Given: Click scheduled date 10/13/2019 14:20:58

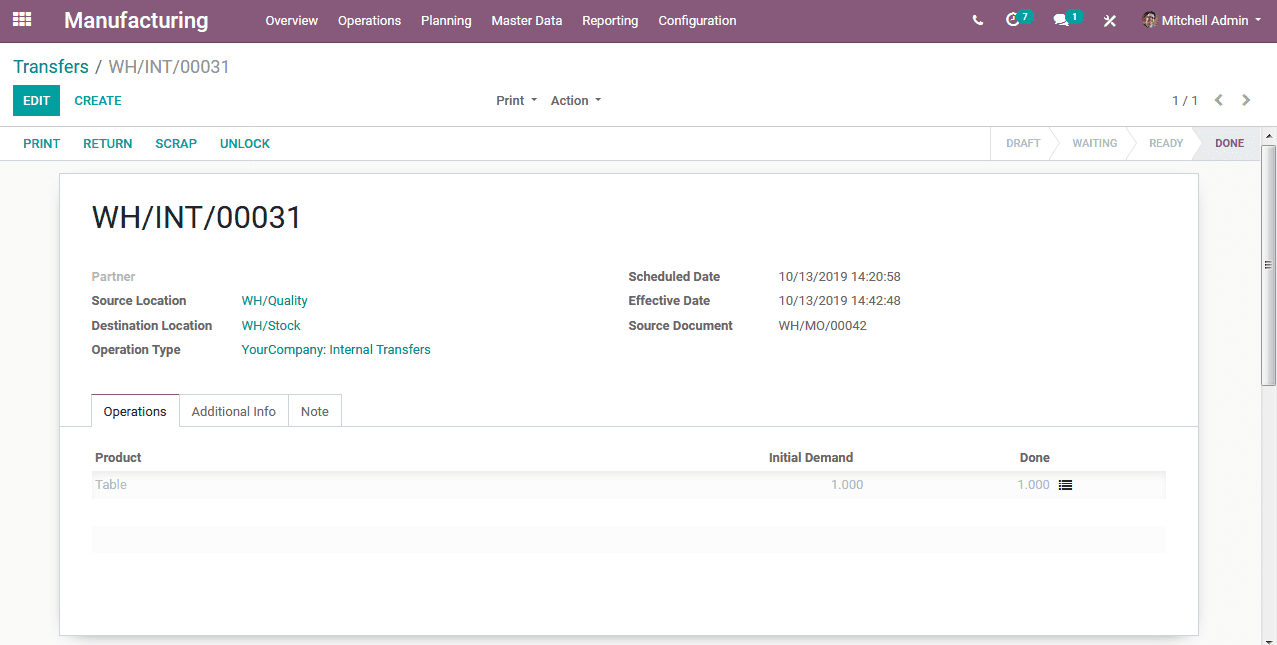Looking at the screenshot, I should pos(840,277).
